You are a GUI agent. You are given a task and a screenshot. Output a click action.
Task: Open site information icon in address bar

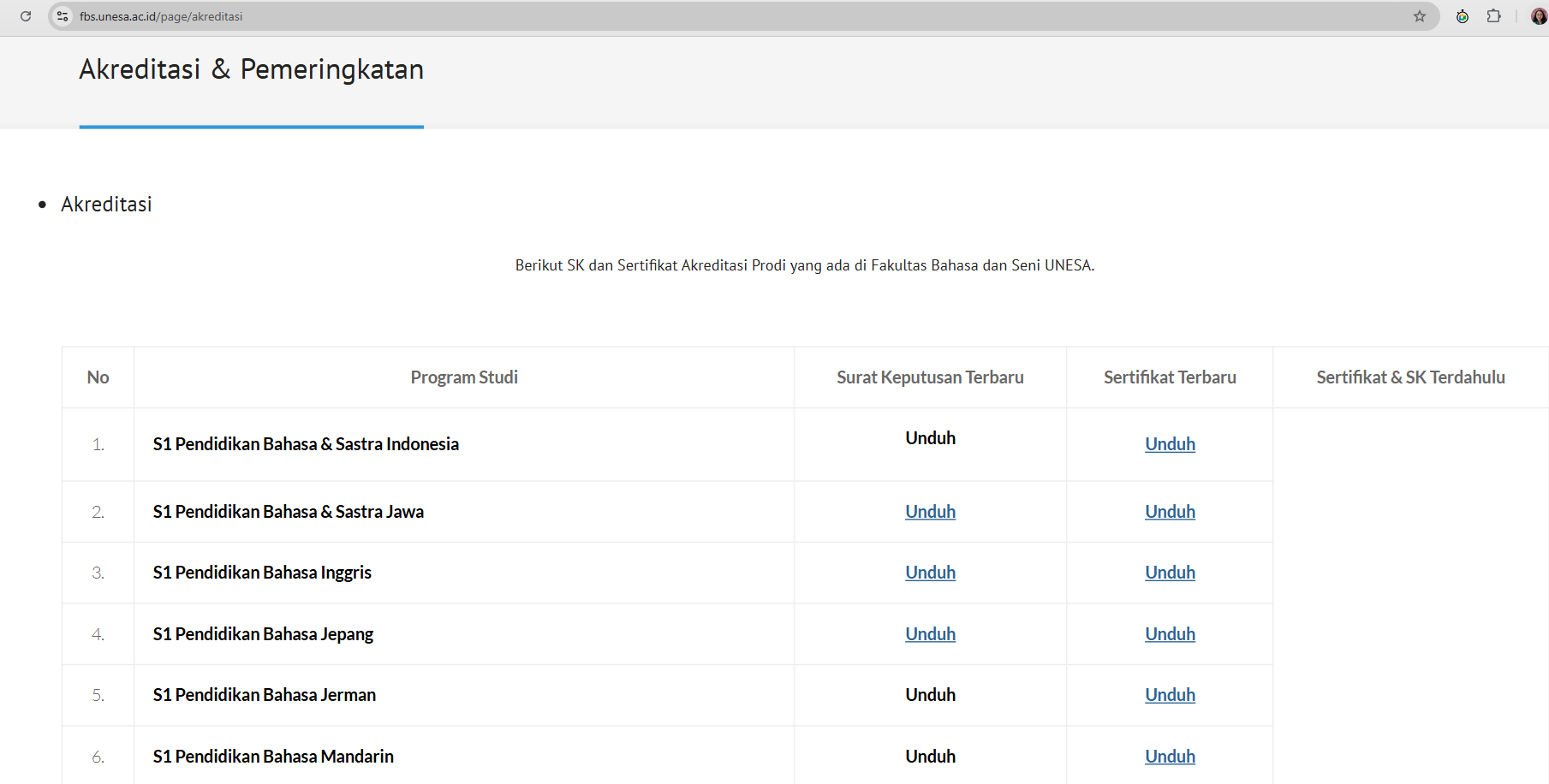pos(63,16)
